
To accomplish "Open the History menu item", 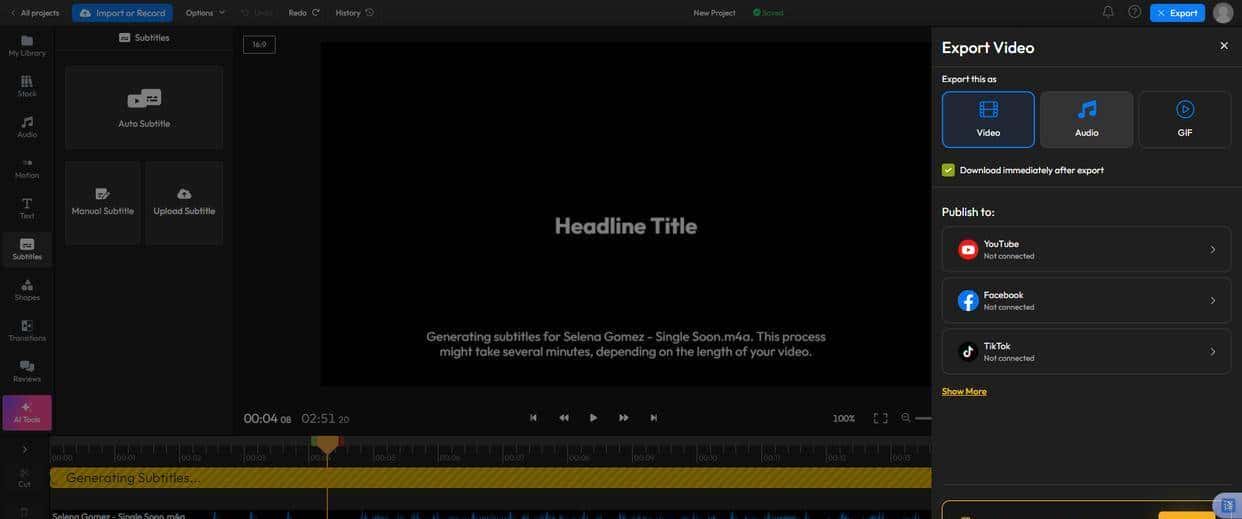I will pos(354,13).
